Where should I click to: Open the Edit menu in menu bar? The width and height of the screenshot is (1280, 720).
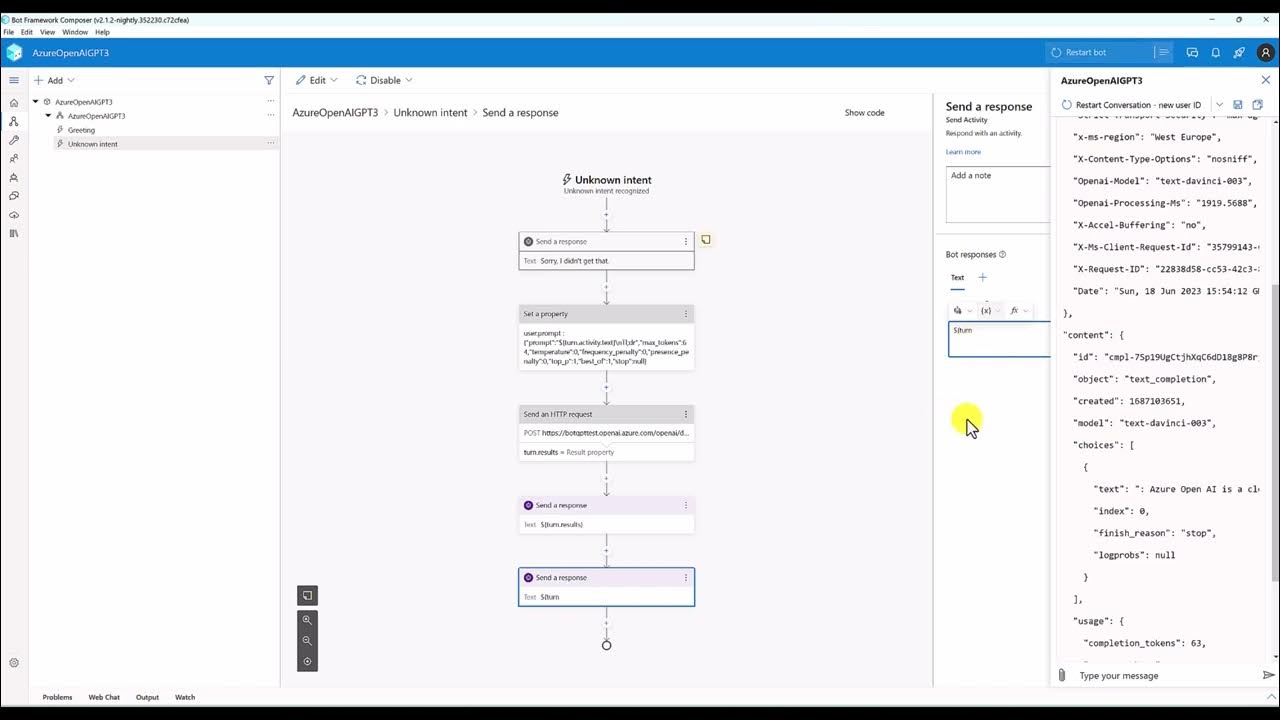(x=27, y=32)
